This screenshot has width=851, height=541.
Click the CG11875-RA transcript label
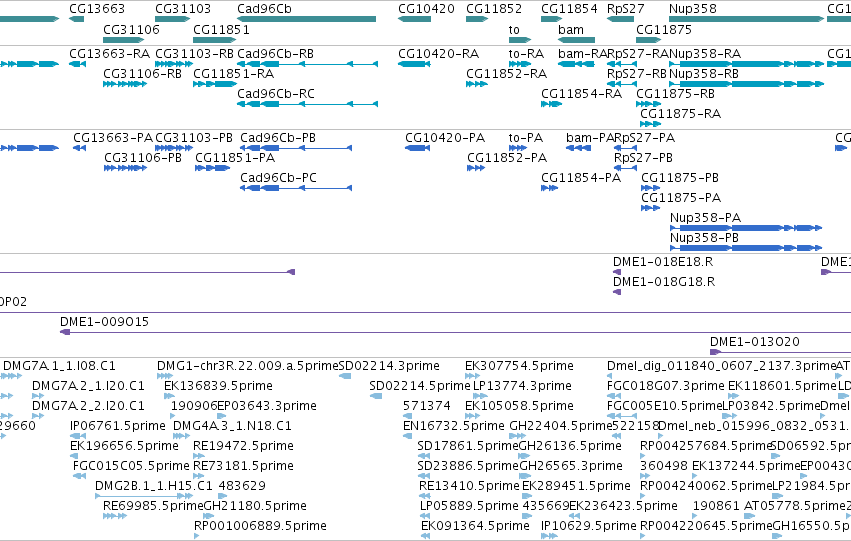coord(681,114)
